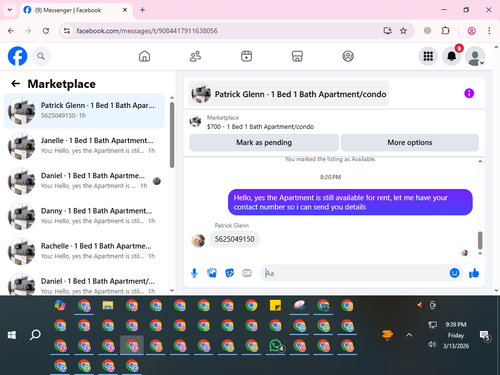Click Mark as pending button
Viewport: 500px width, 375px height.
point(264,142)
